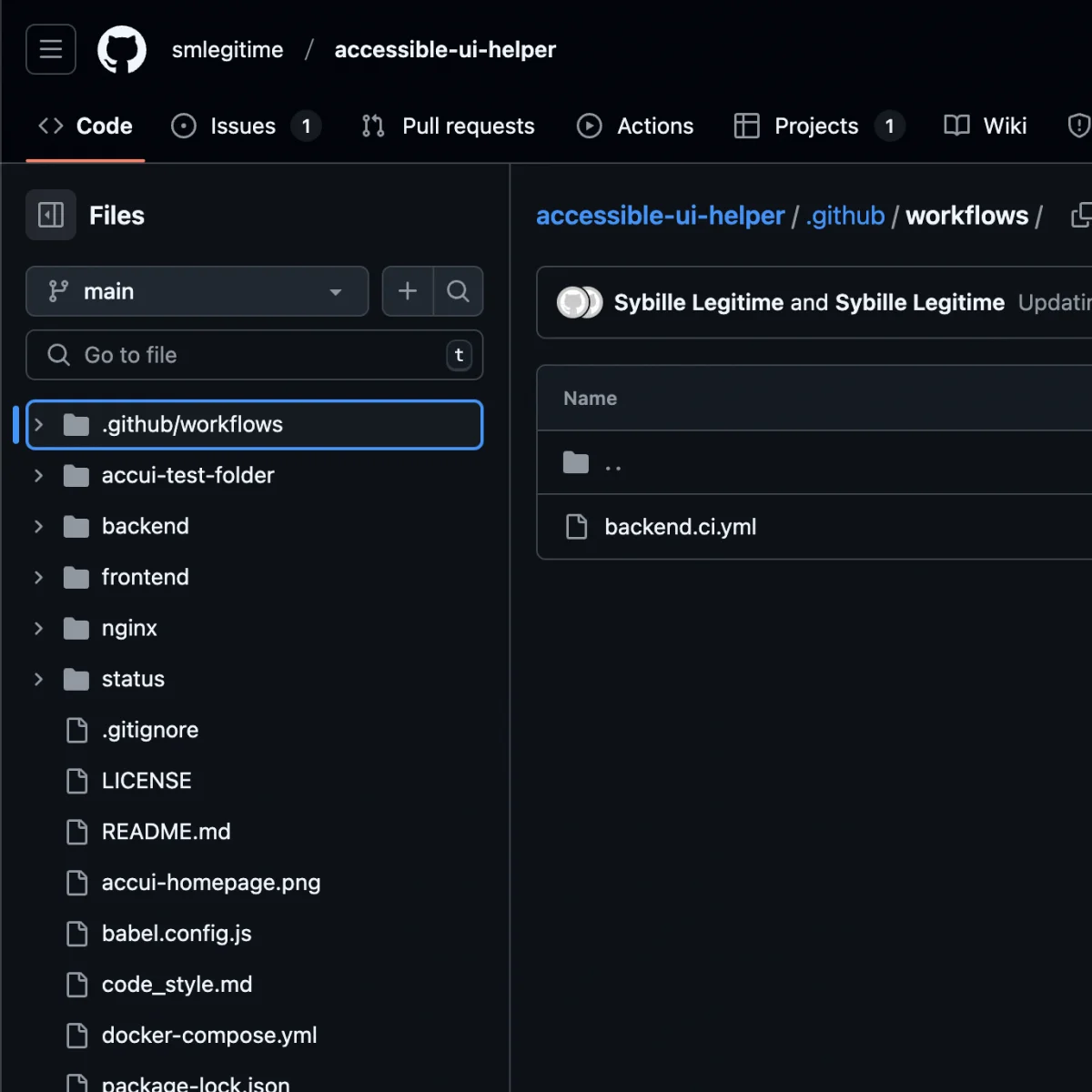1092x1092 pixels.
Task: Expand the accui-test-folder chevron
Action: pyautogui.click(x=39, y=476)
